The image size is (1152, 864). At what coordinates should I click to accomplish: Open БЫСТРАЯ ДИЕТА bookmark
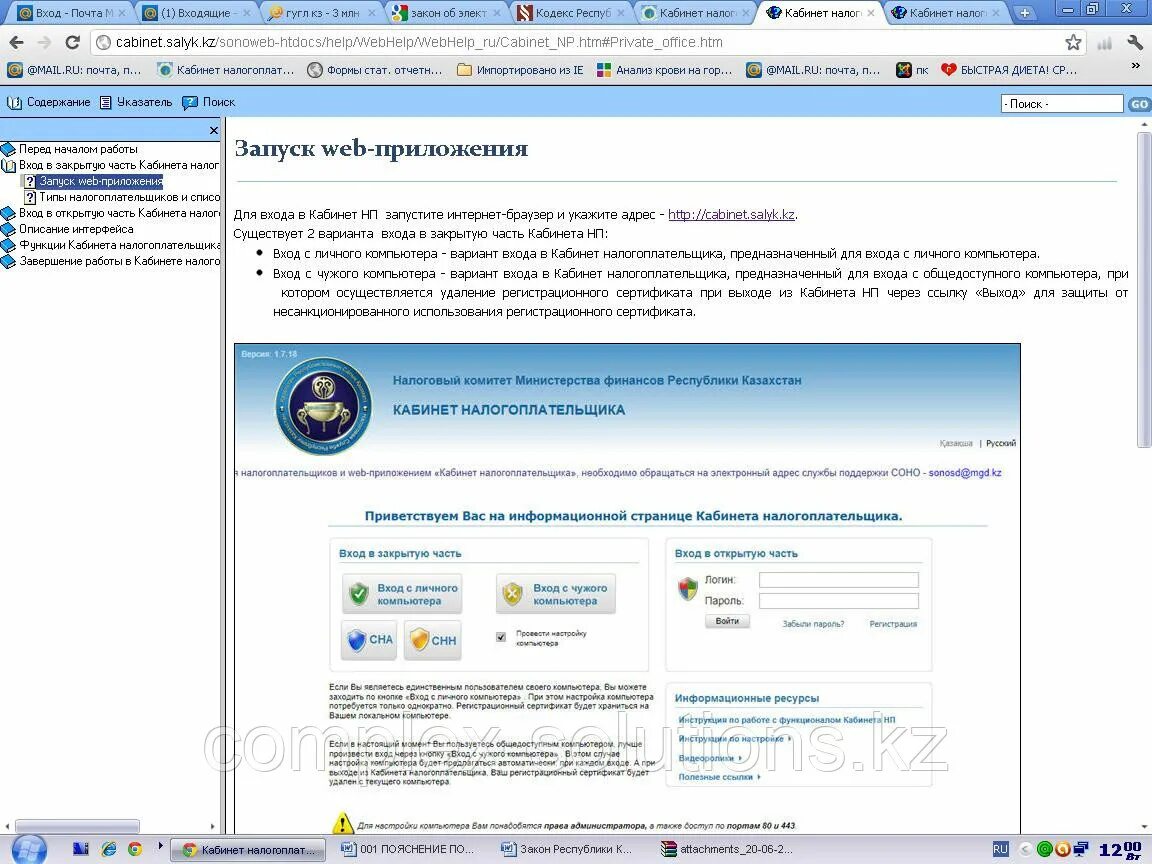pyautogui.click(x=1009, y=71)
